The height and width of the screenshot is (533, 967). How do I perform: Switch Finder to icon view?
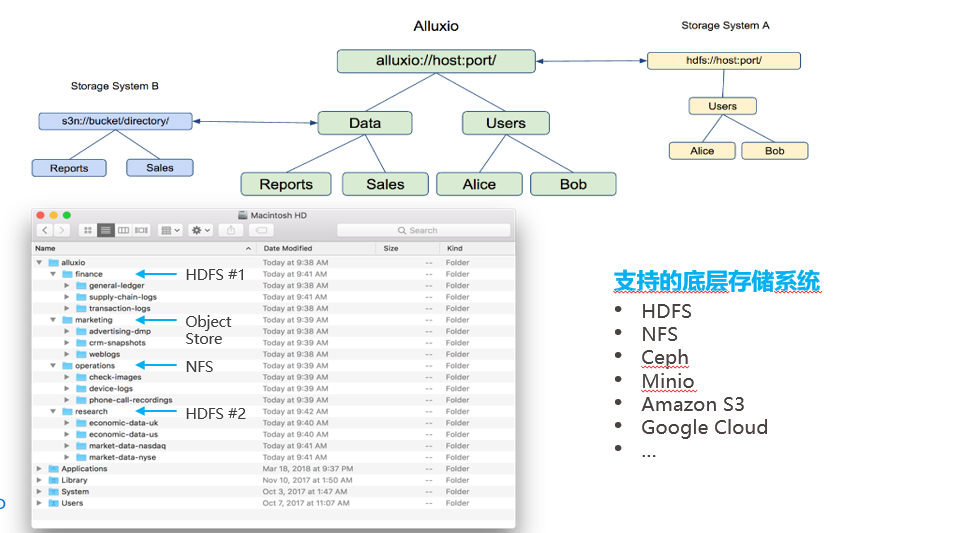(x=88, y=230)
